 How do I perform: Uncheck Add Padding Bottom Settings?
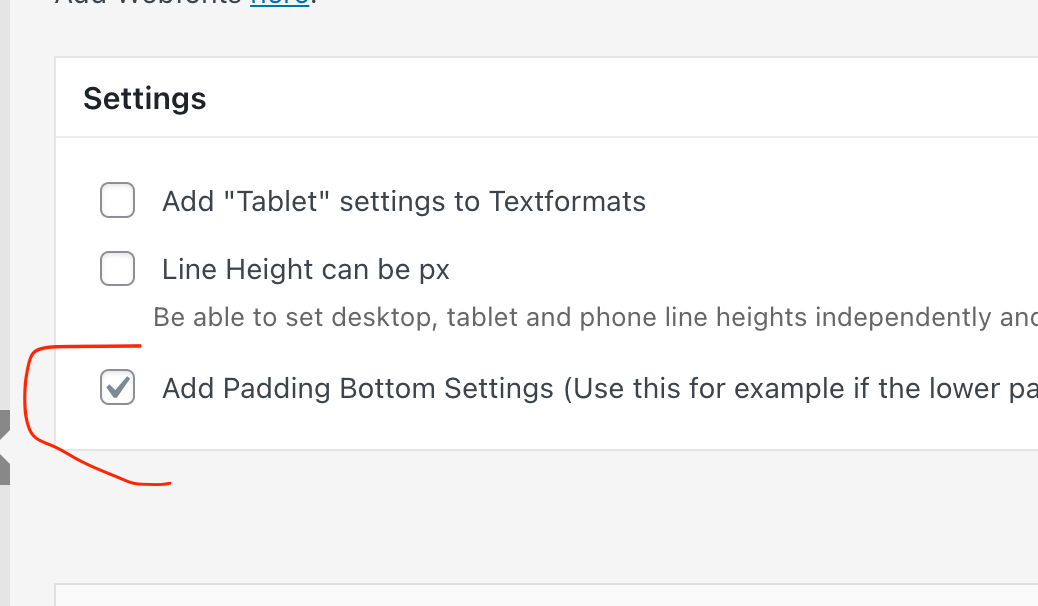pos(117,387)
